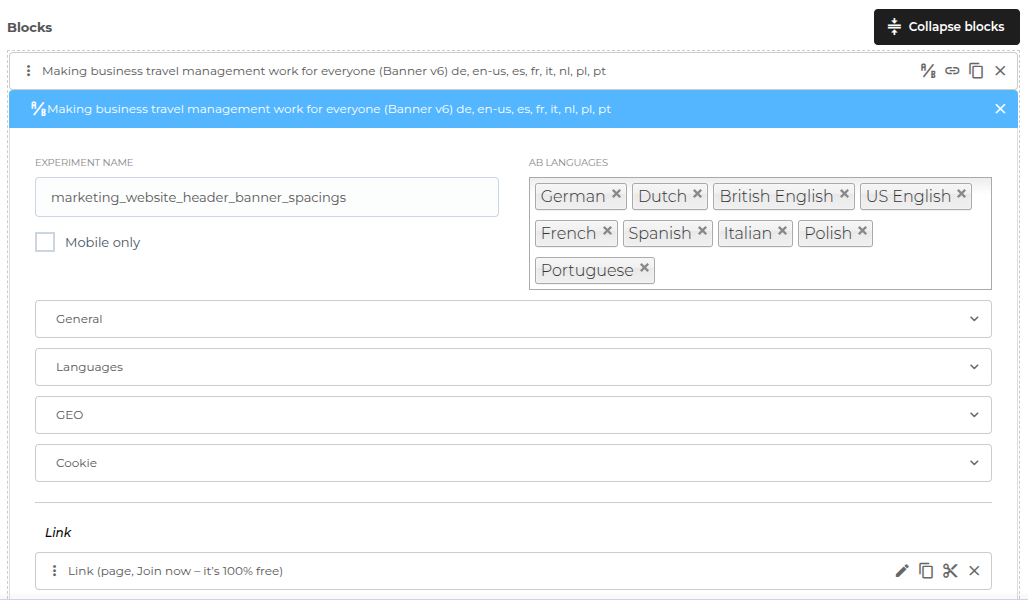The width and height of the screenshot is (1028, 601).
Task: Duplicate the banner block with copy icon
Action: (976, 71)
